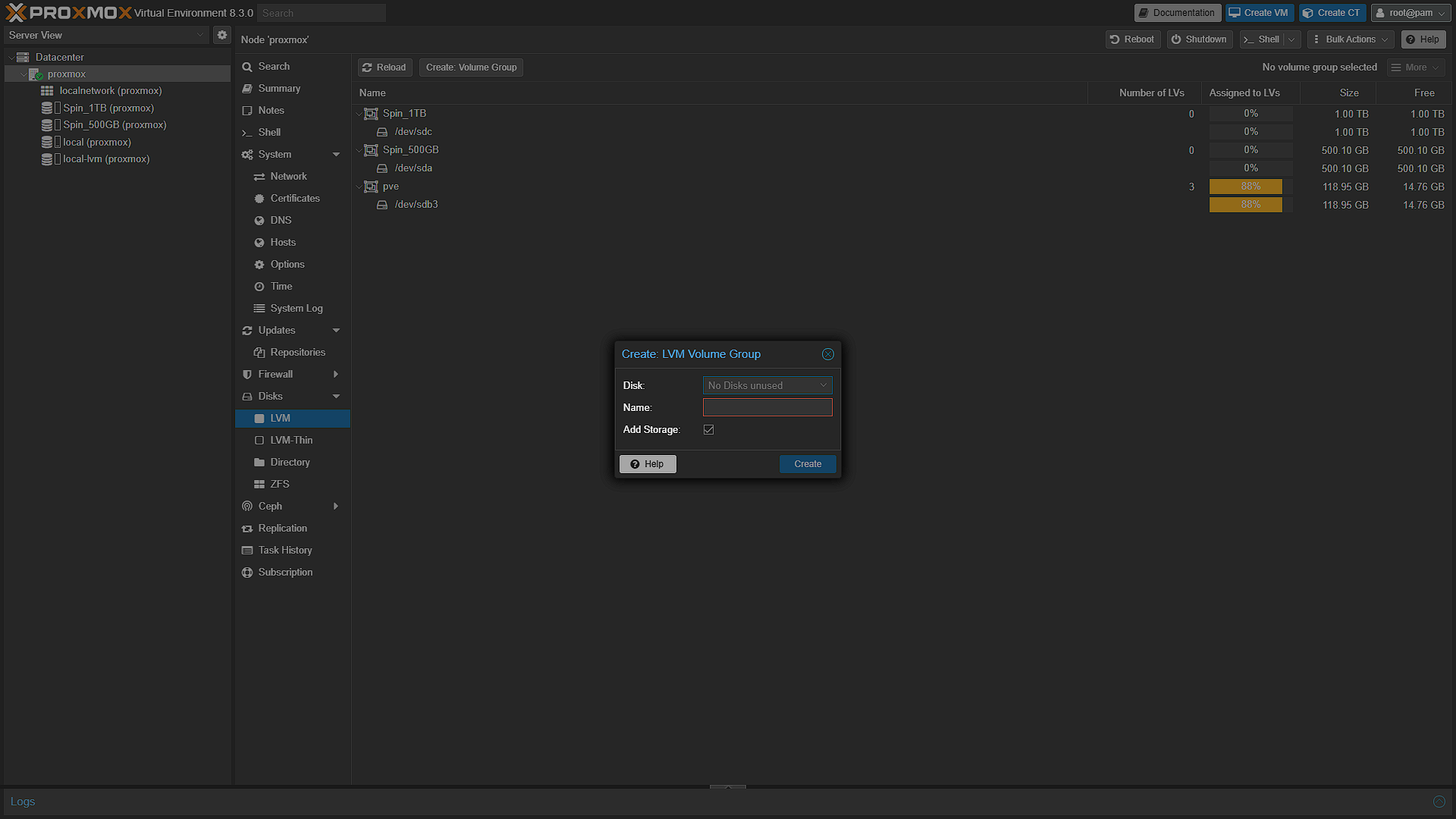Click the localnetwork grid icon in the tree
Viewport: 1456px width, 819px height.
click(x=47, y=90)
